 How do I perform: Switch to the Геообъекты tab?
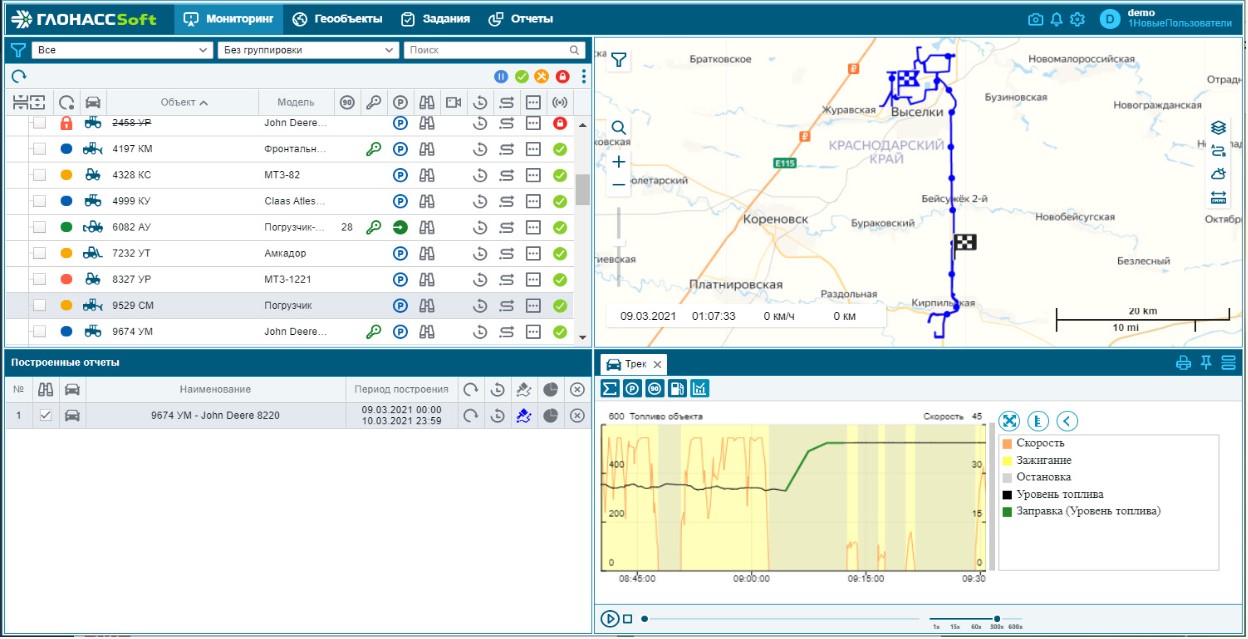point(336,19)
